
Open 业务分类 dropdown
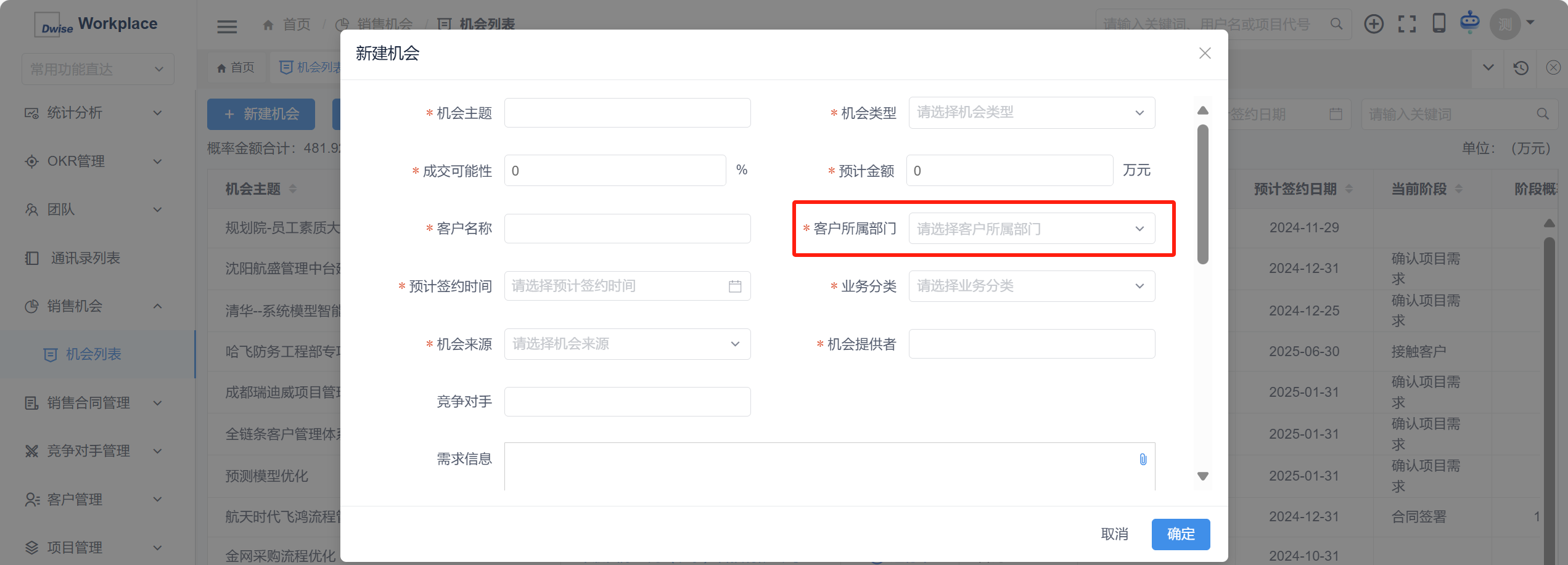[x=1032, y=286]
